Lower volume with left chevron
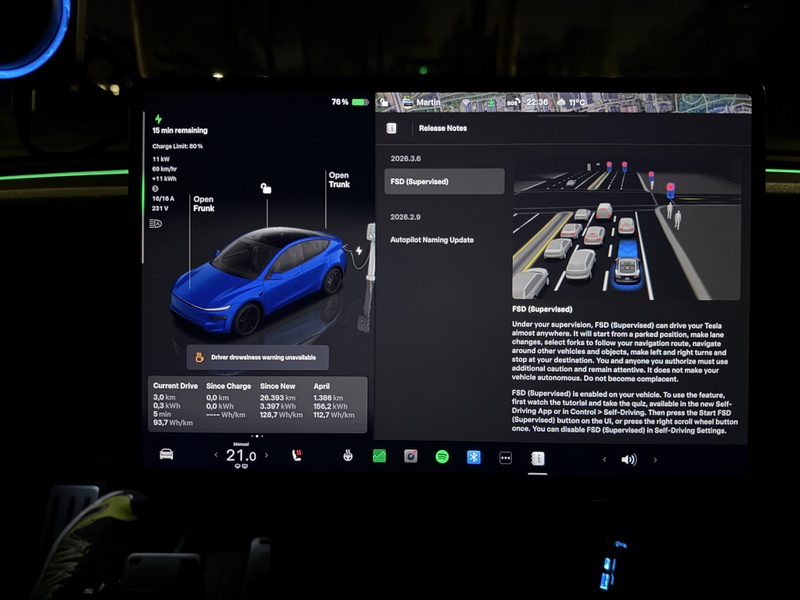The height and width of the screenshot is (600, 800). coord(604,460)
